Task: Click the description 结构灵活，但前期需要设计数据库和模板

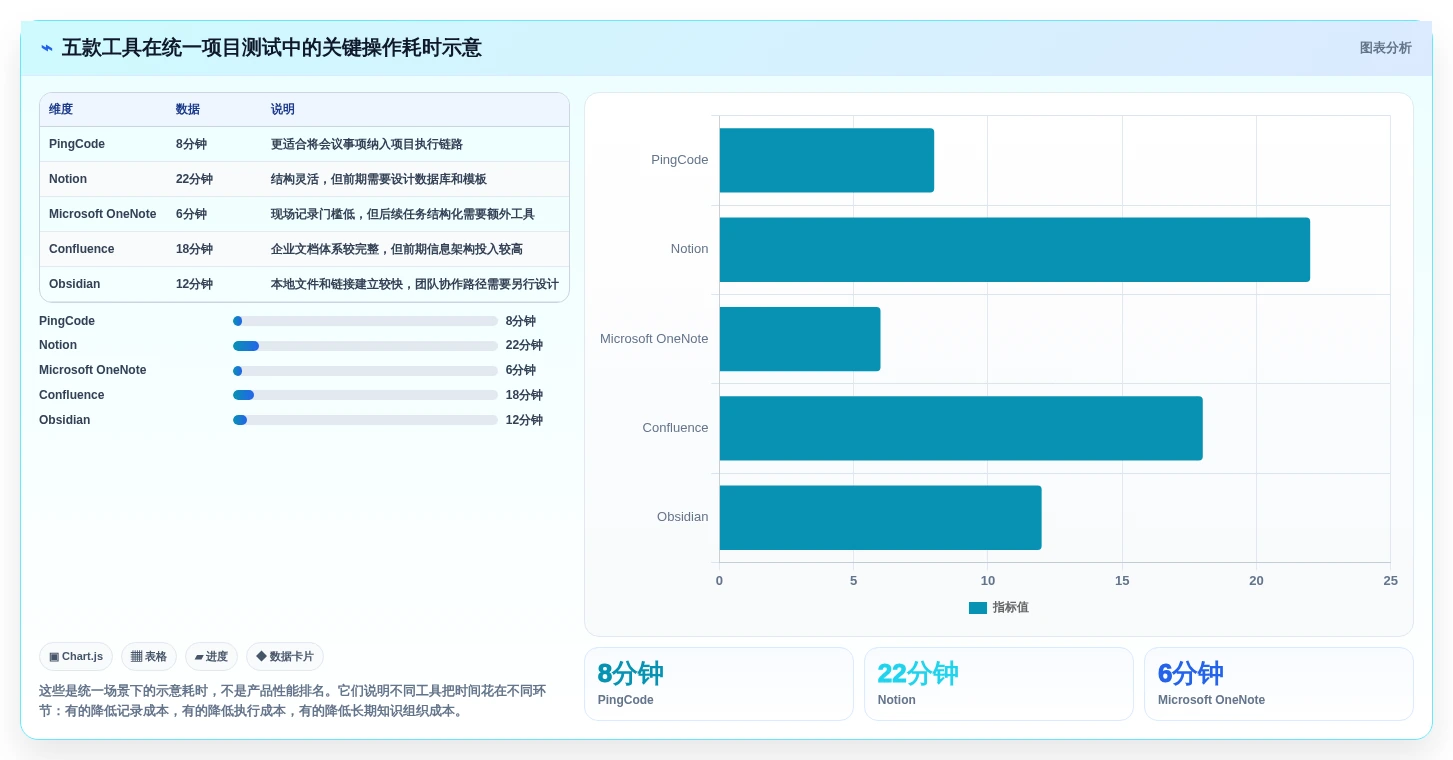Action: coord(379,179)
